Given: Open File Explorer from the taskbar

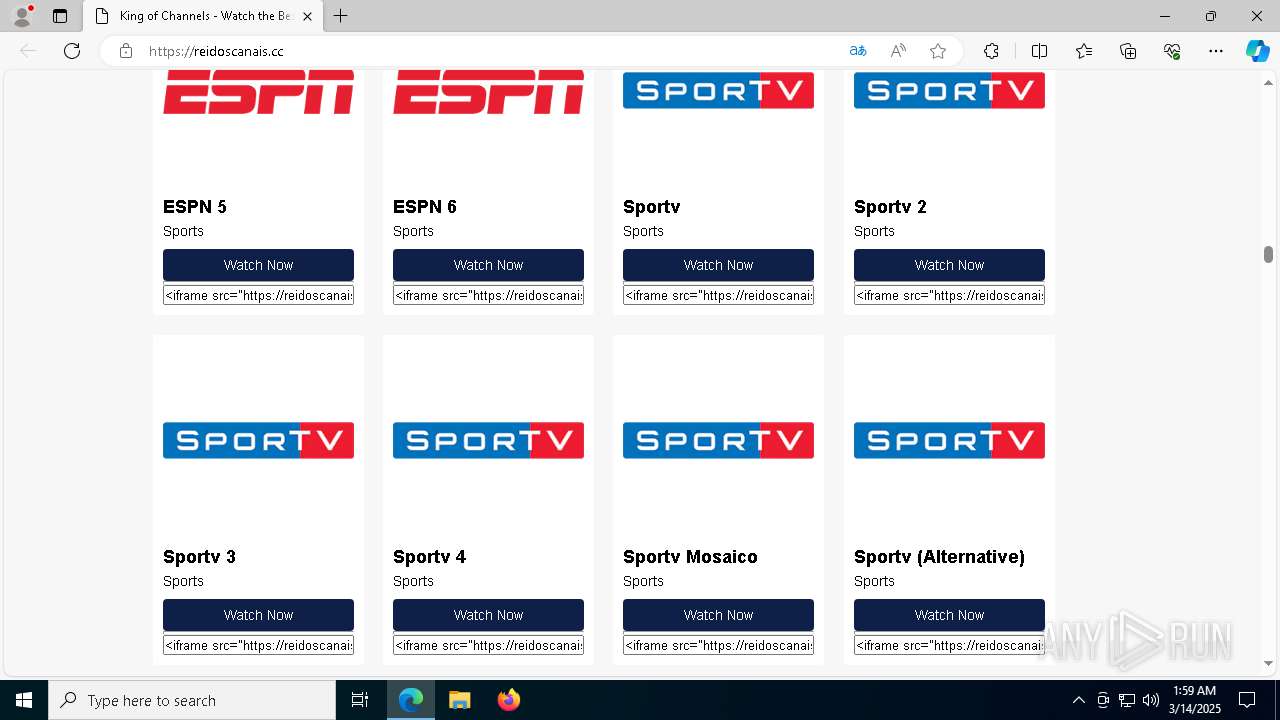Looking at the screenshot, I should coord(459,700).
